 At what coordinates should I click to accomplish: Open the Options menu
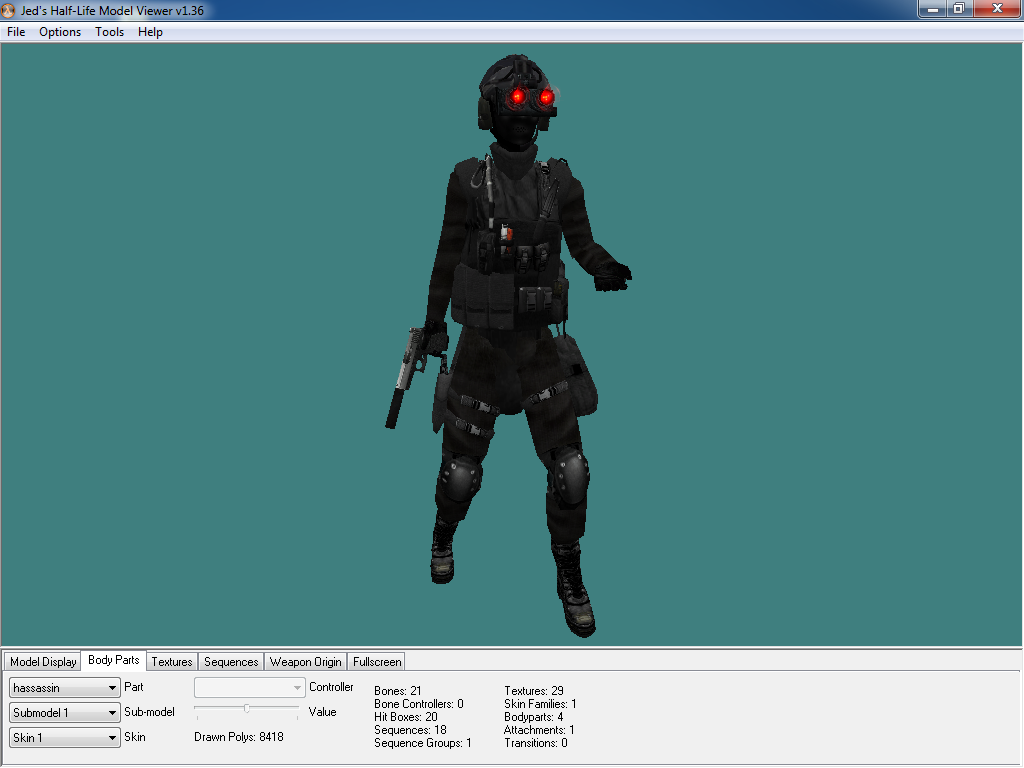click(60, 32)
